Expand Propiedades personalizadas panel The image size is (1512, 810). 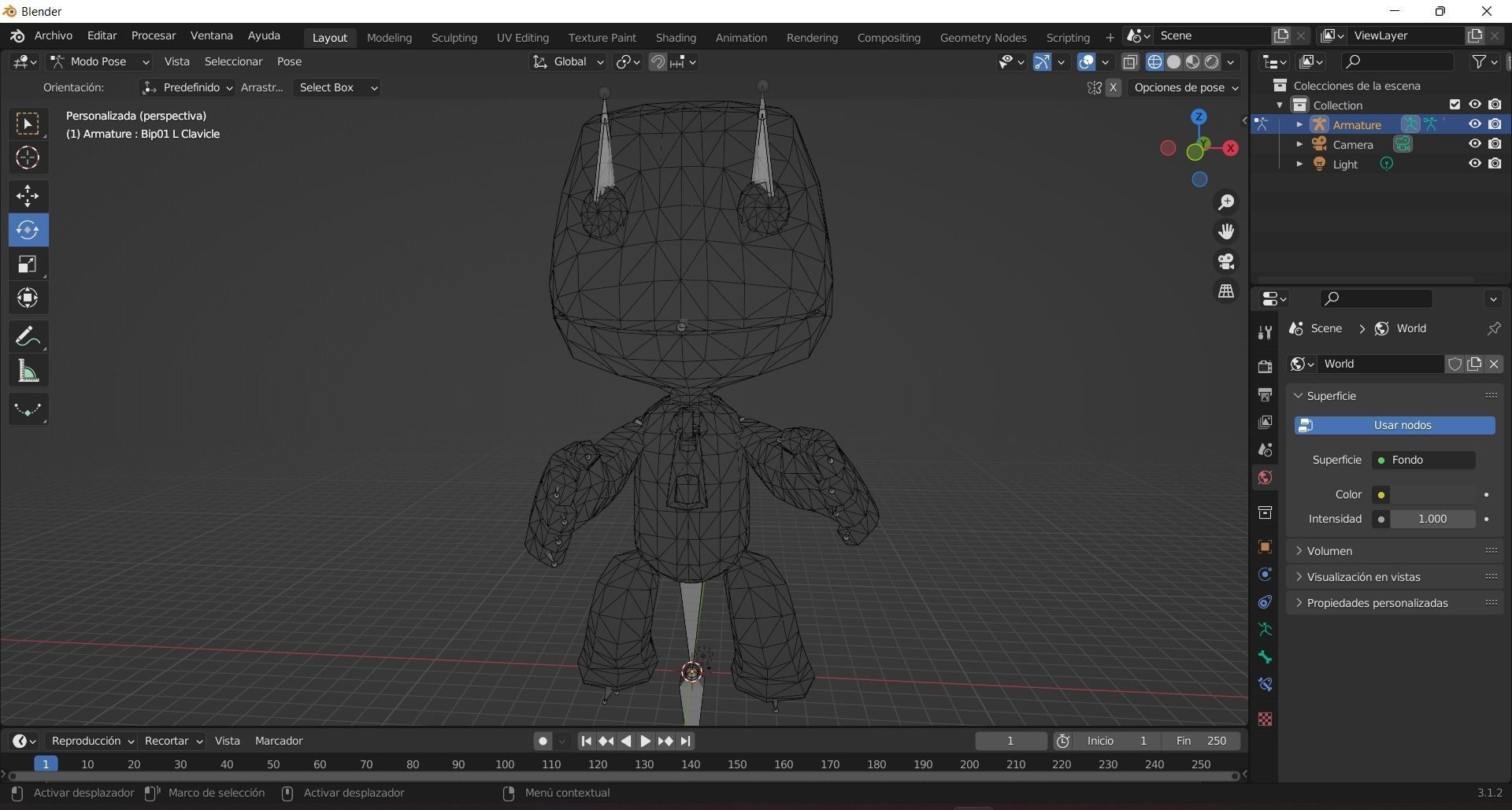coord(1395,603)
